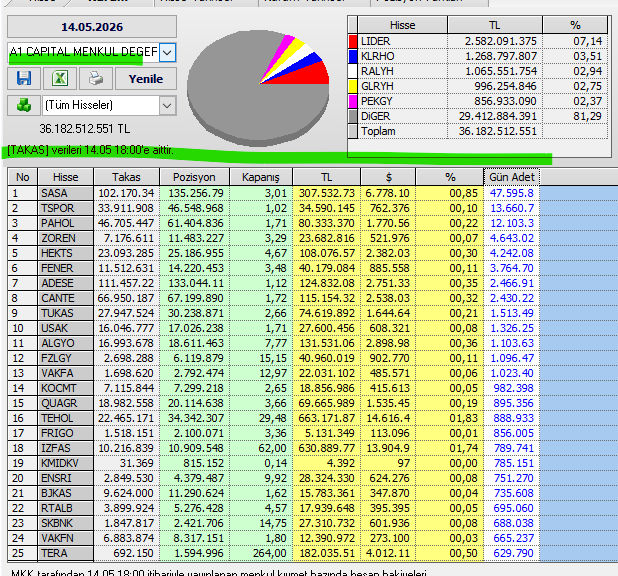Screen dimensions: 618x576
Task: Sort by the Gün Adet column header
Action: [x=512, y=177]
